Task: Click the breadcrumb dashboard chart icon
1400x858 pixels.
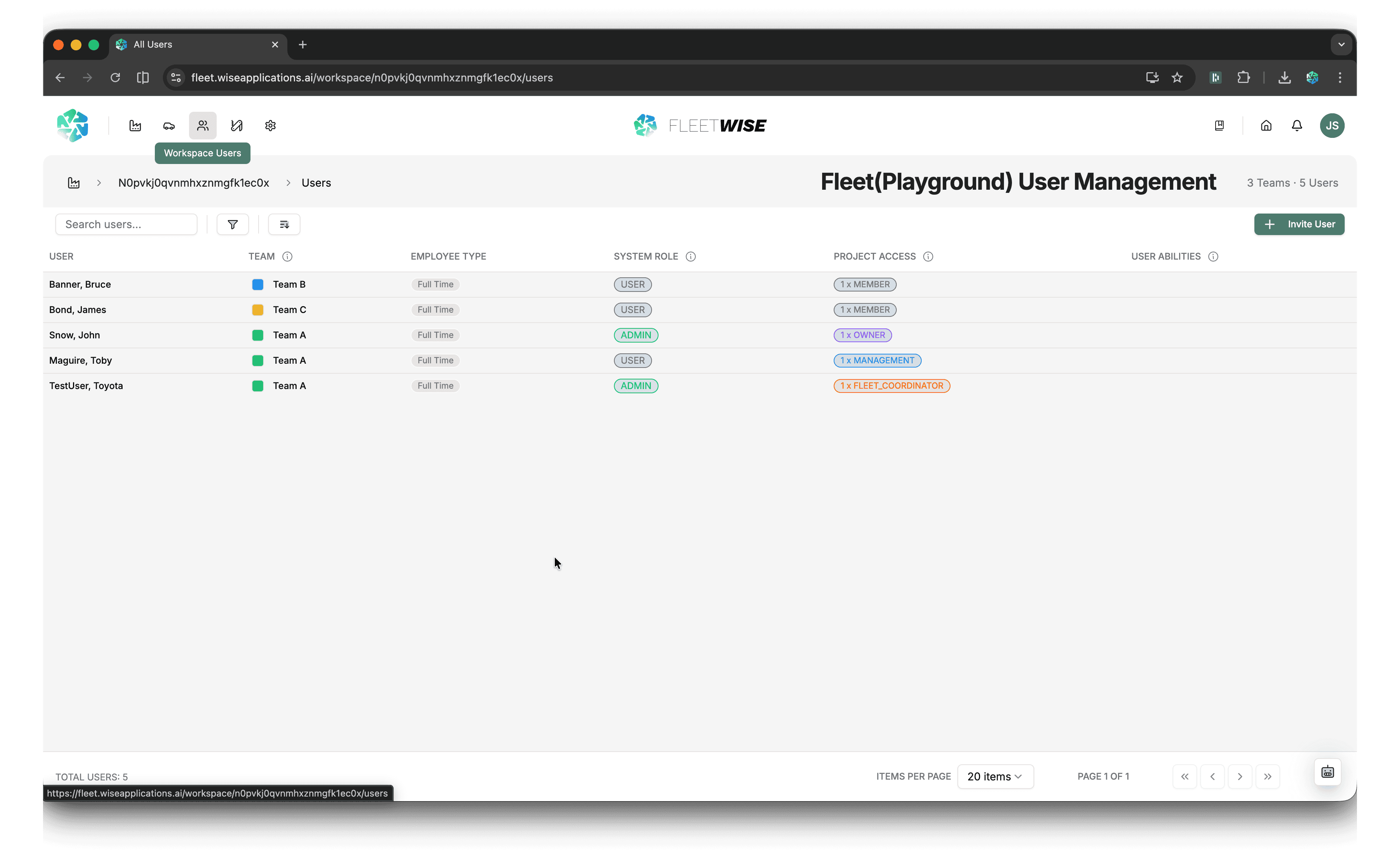Action: point(74,183)
